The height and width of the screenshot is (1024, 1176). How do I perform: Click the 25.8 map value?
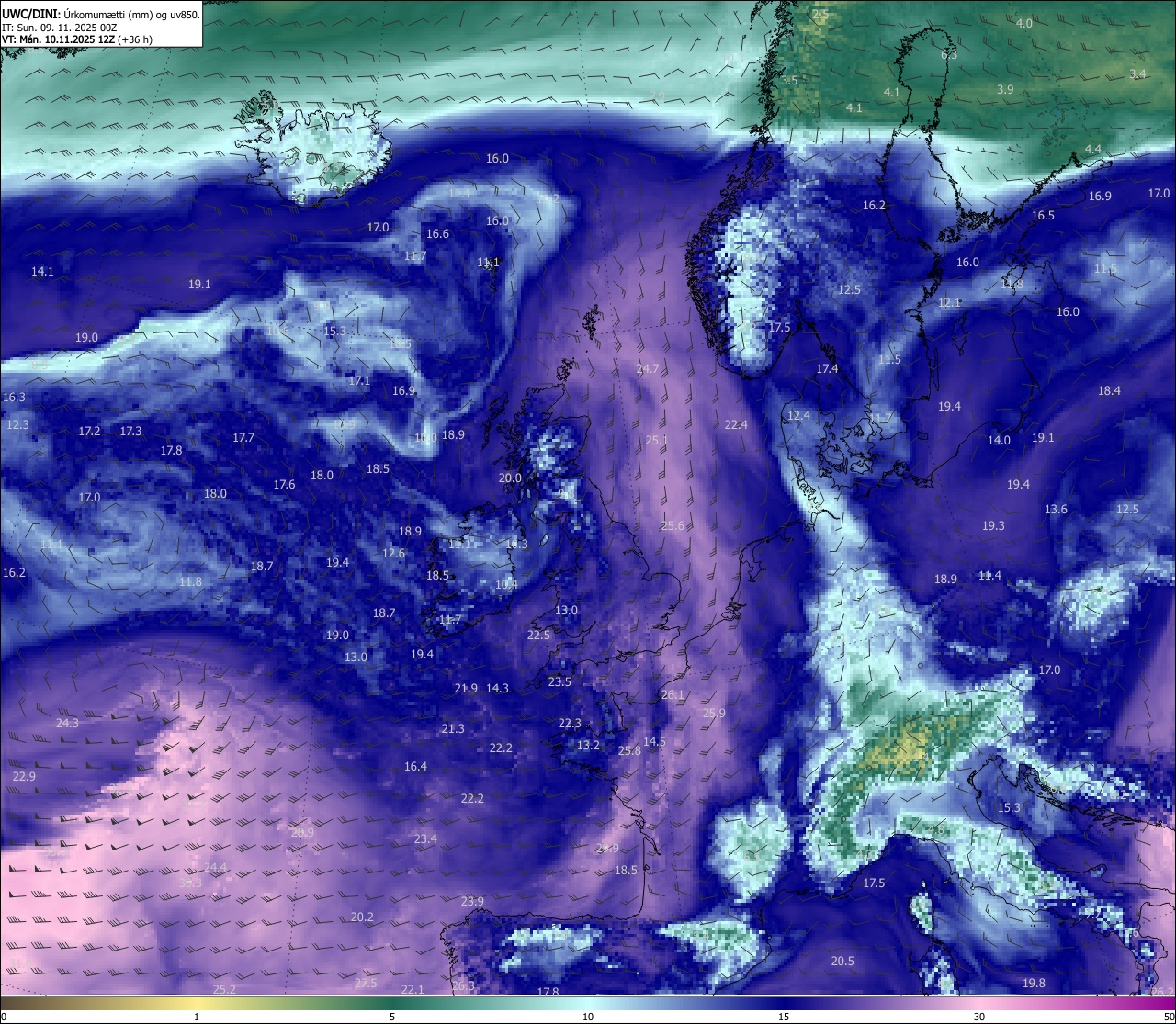629,750
